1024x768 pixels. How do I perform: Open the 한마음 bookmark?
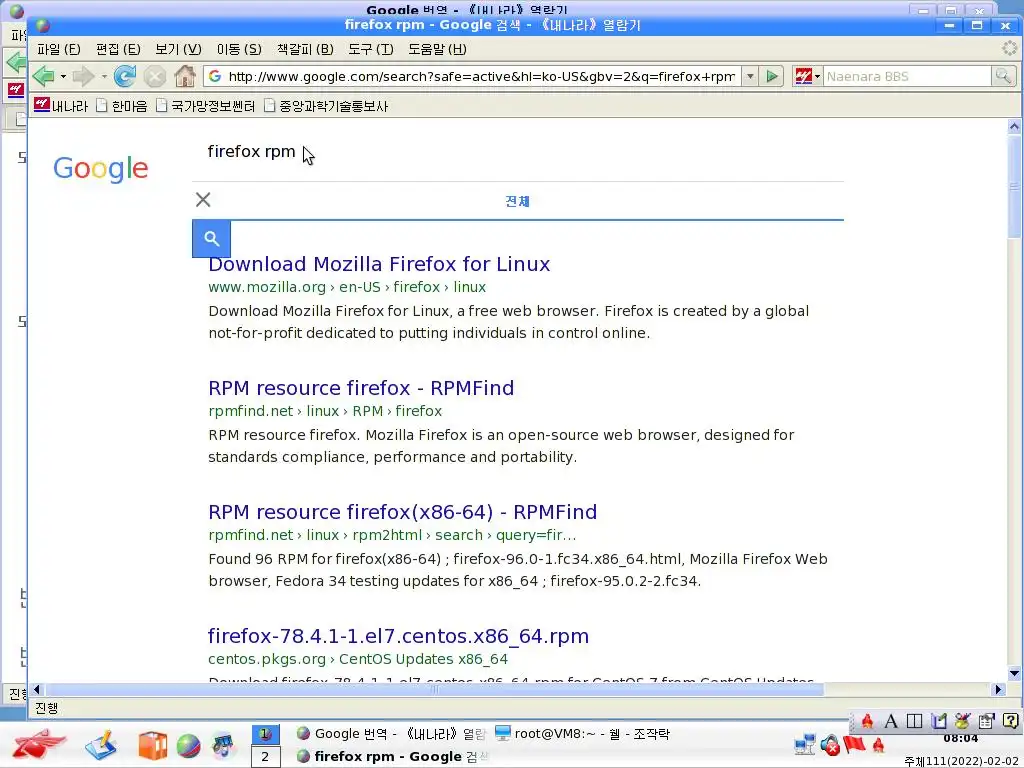[121, 106]
